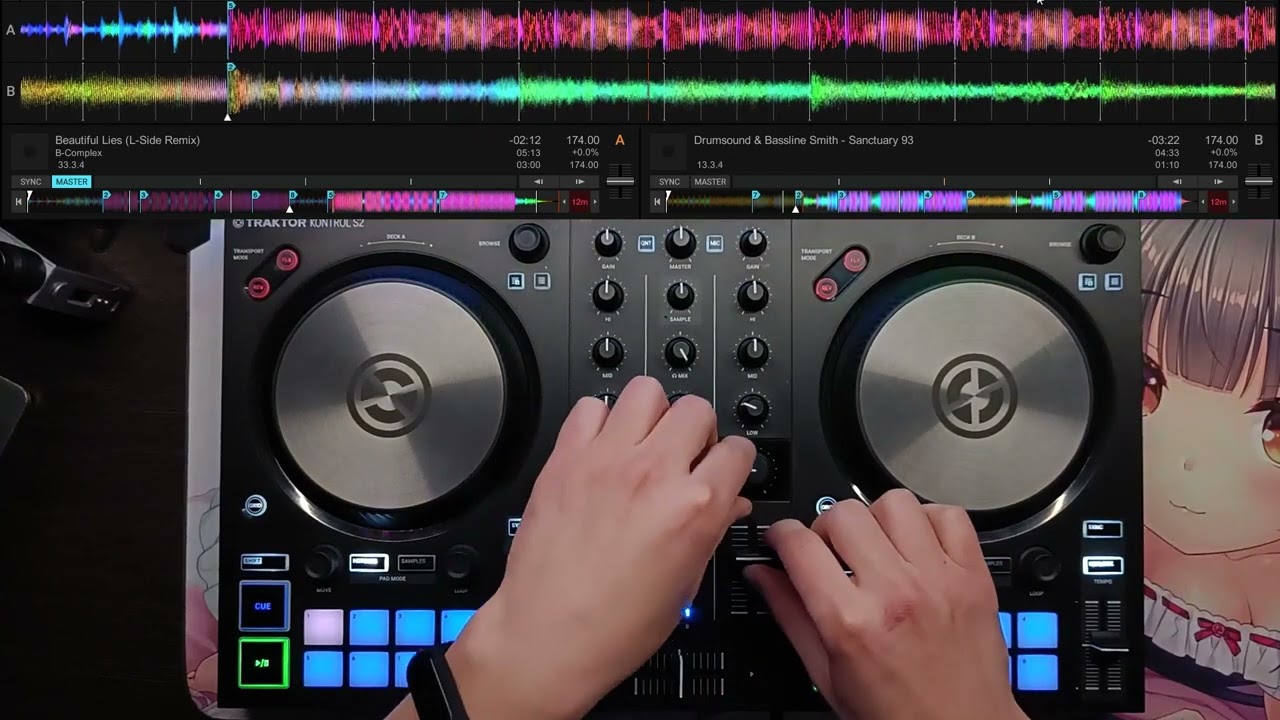Viewport: 1280px width, 720px height.
Task: Open the Deck A letter menu
Action: 620,140
